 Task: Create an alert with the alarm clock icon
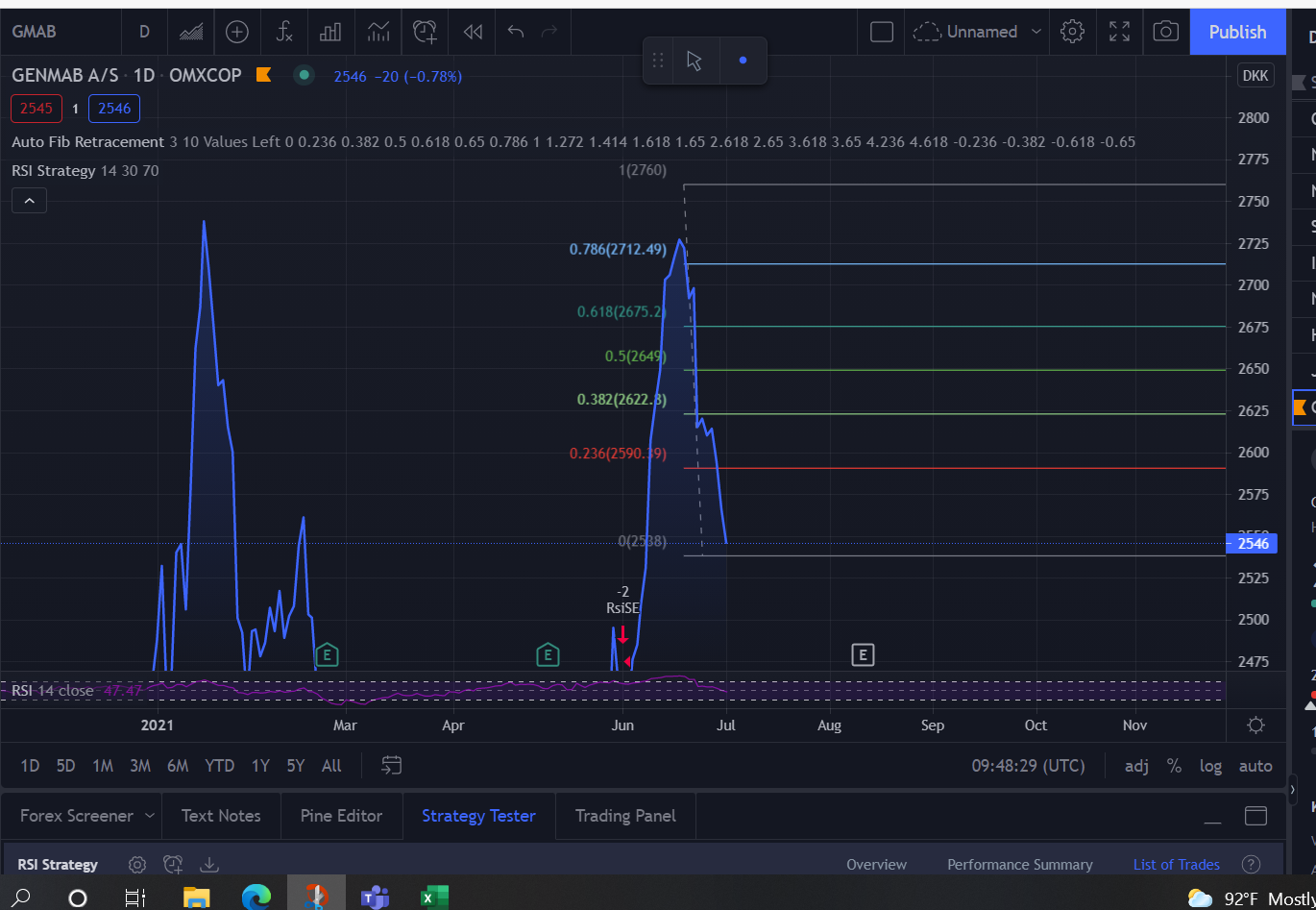[x=425, y=32]
